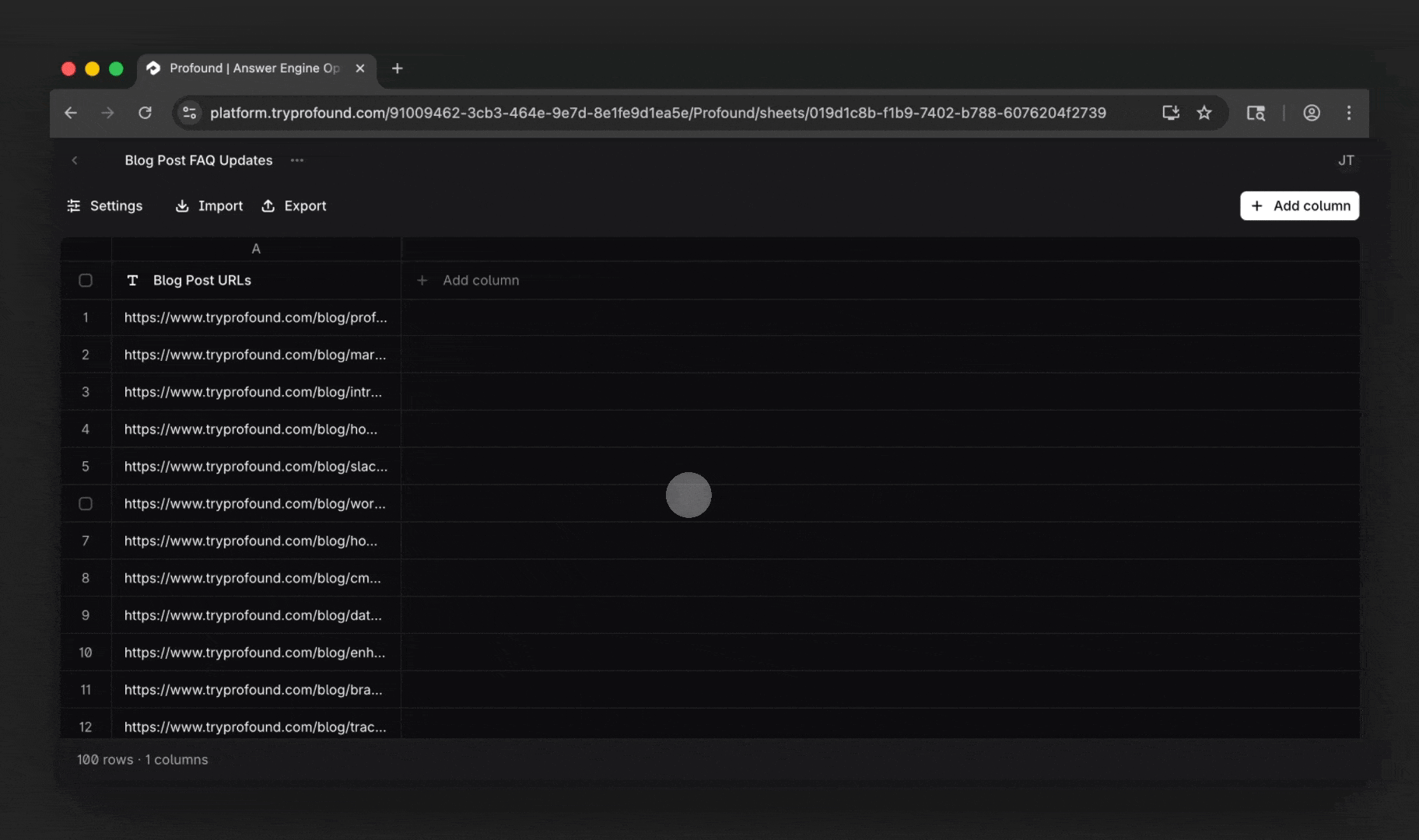Select the cell ending in blog/bra...
The height and width of the screenshot is (840, 1419).
(x=256, y=690)
